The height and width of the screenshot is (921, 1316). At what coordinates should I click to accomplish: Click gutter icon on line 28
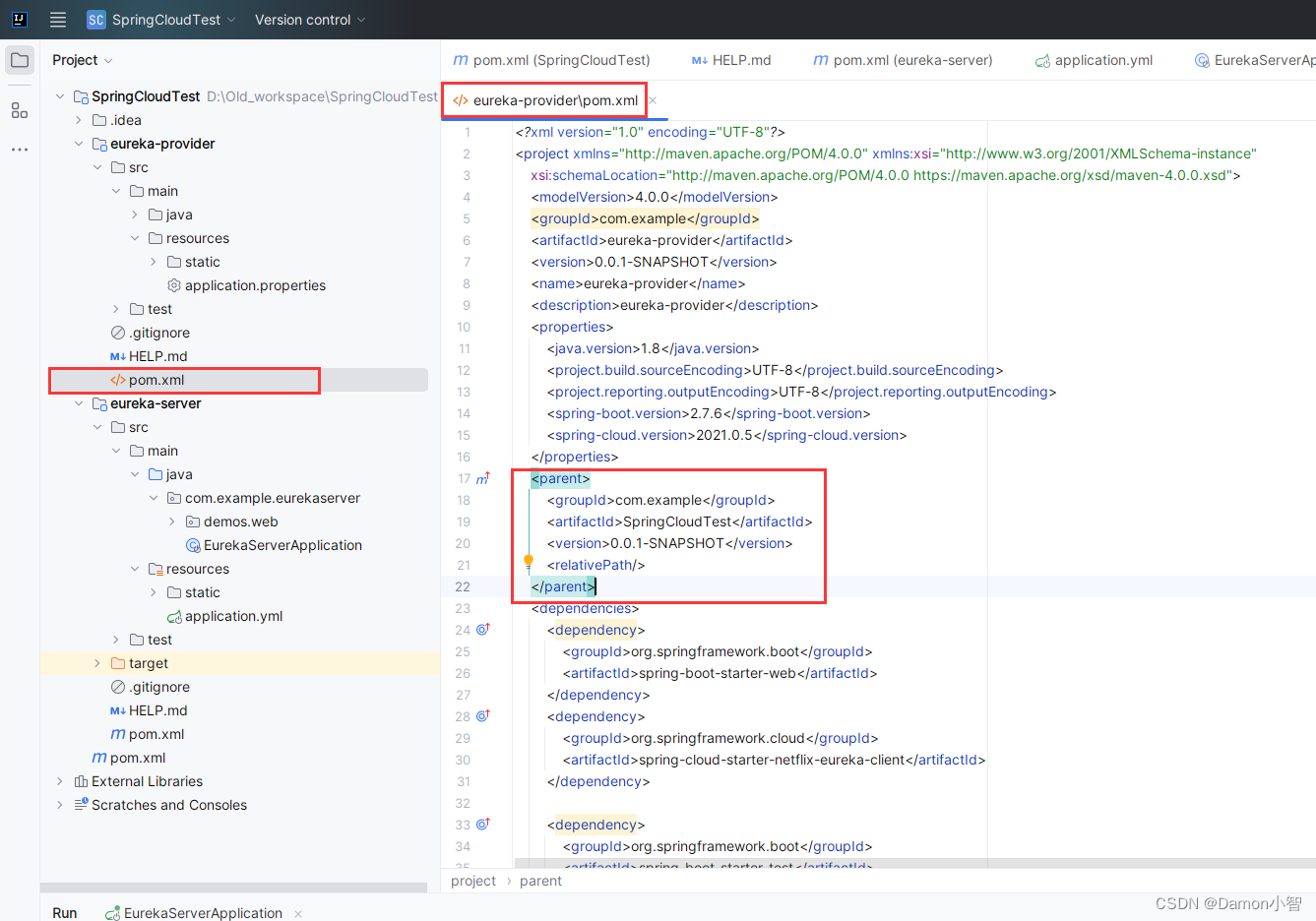coord(483,716)
